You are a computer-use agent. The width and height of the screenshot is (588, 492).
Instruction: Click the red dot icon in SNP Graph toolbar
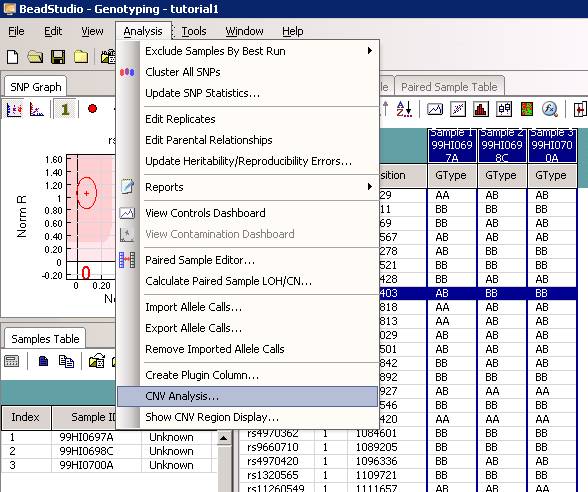[x=92, y=109]
